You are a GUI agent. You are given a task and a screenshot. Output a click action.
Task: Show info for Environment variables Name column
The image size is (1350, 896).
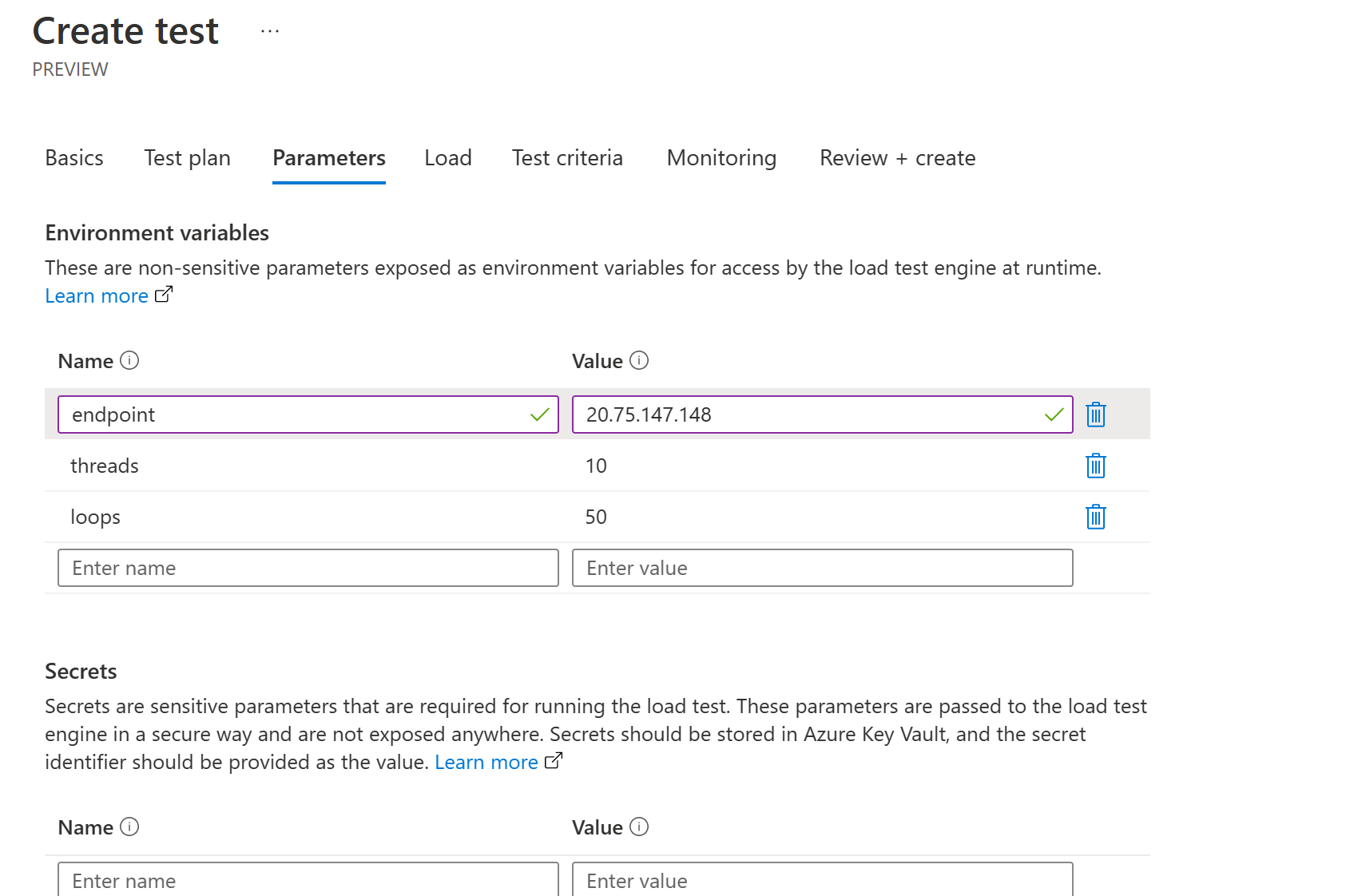click(x=129, y=361)
